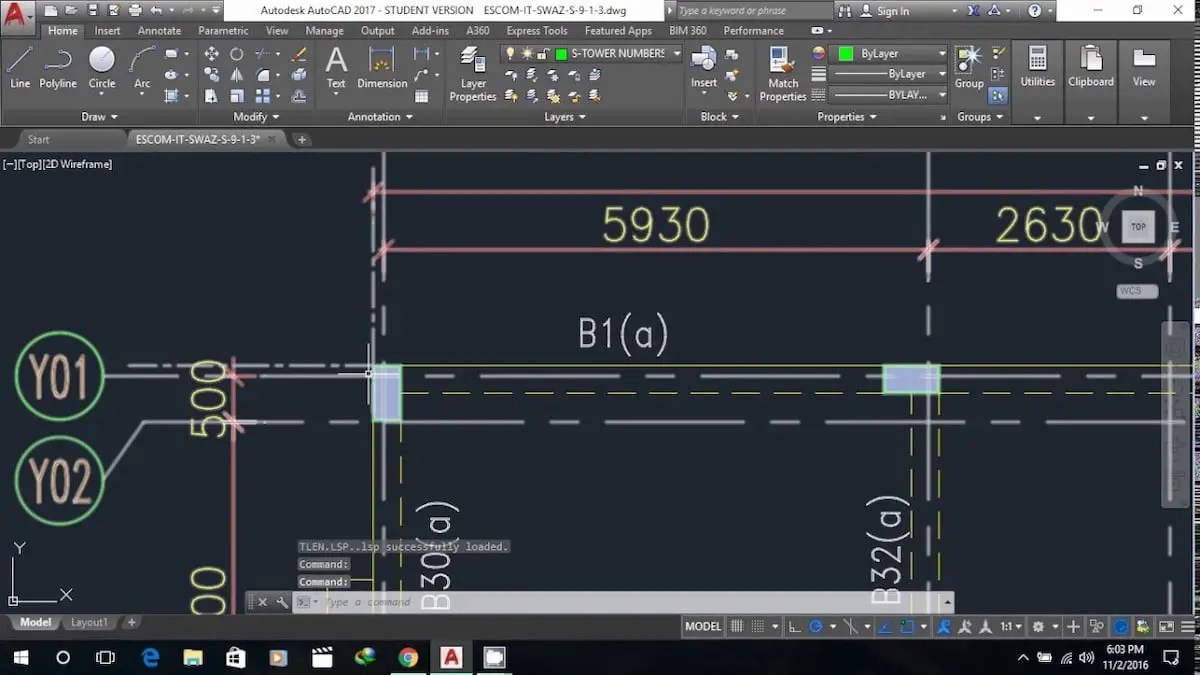Switch to the Annotate ribbon tab

pyautogui.click(x=159, y=30)
